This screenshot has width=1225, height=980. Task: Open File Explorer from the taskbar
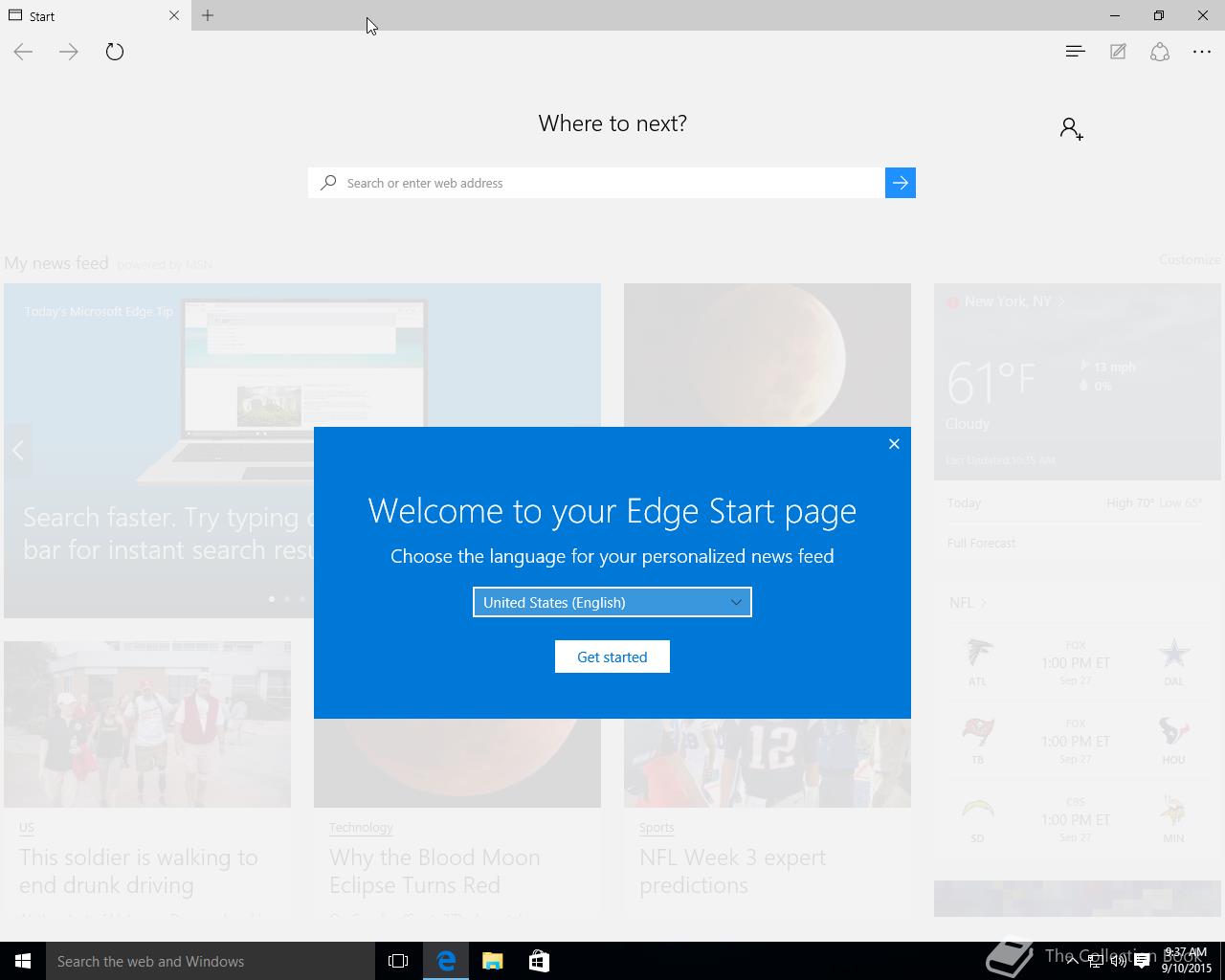click(493, 961)
